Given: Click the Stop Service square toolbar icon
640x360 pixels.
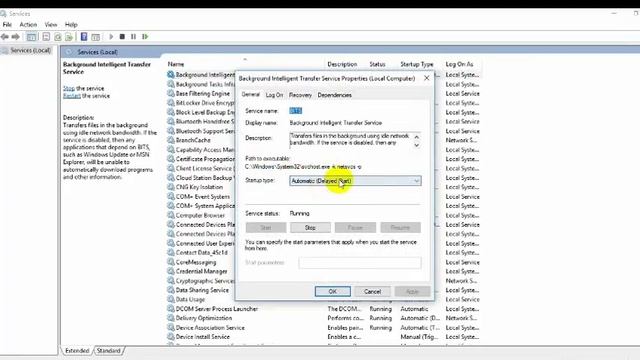Looking at the screenshot, I should pos(122,37).
